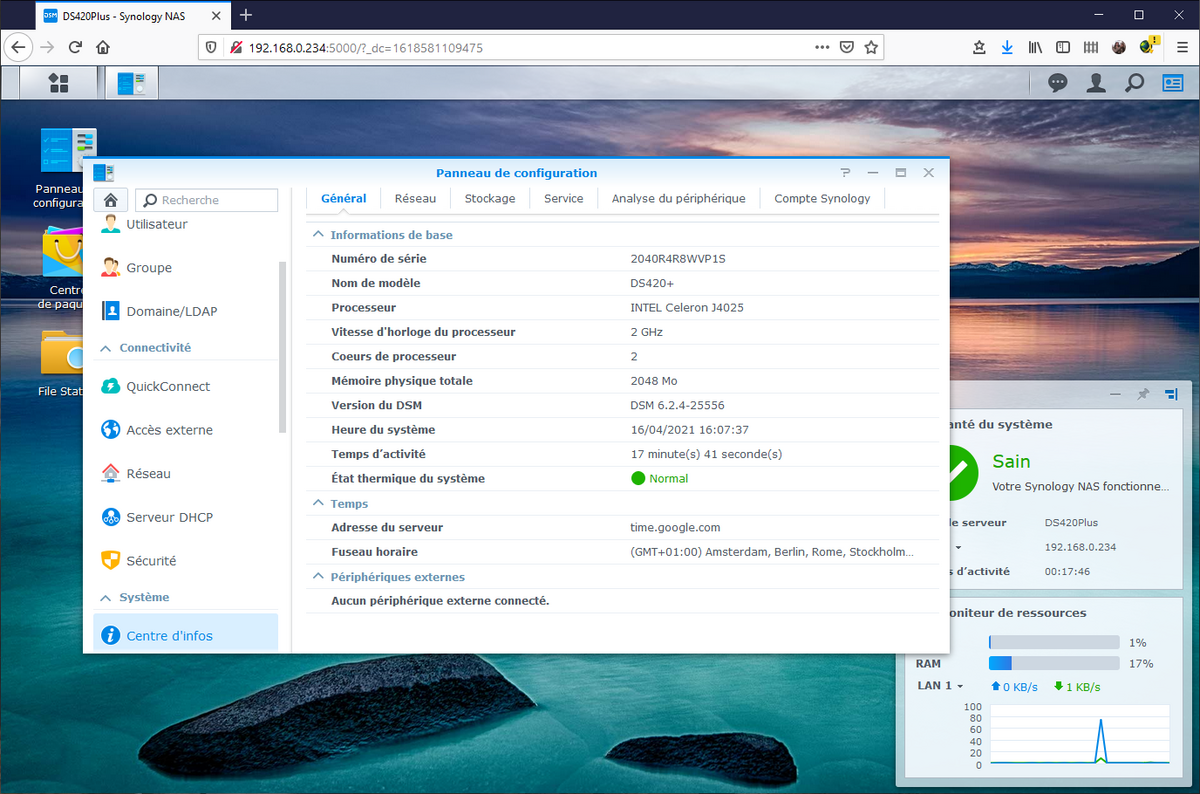Click the Control Panel sidebar scrollbar

[x=282, y=347]
